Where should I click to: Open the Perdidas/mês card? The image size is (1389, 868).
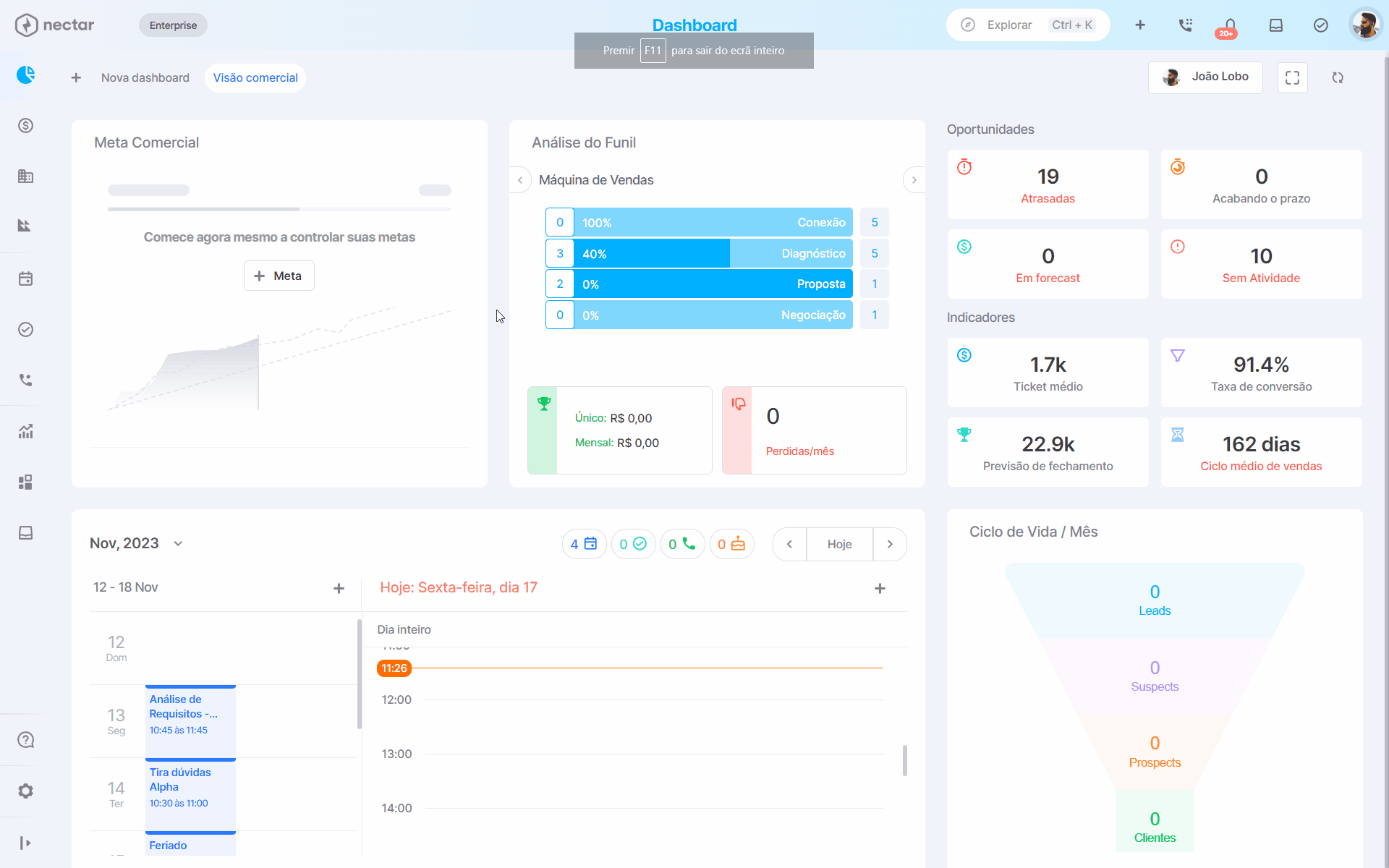coord(815,430)
